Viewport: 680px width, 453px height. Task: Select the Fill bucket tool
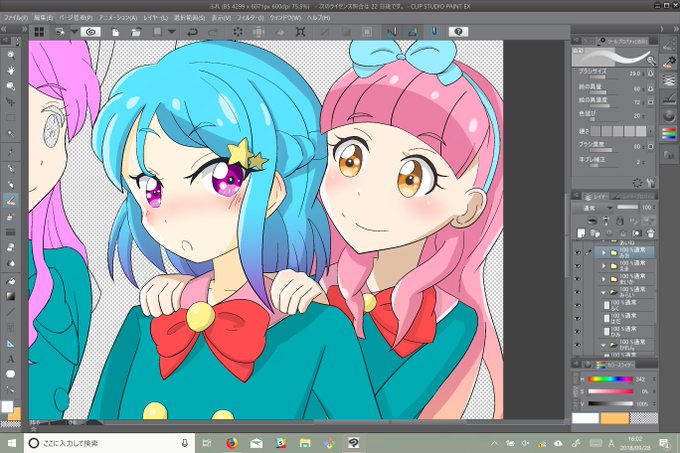click(10, 281)
